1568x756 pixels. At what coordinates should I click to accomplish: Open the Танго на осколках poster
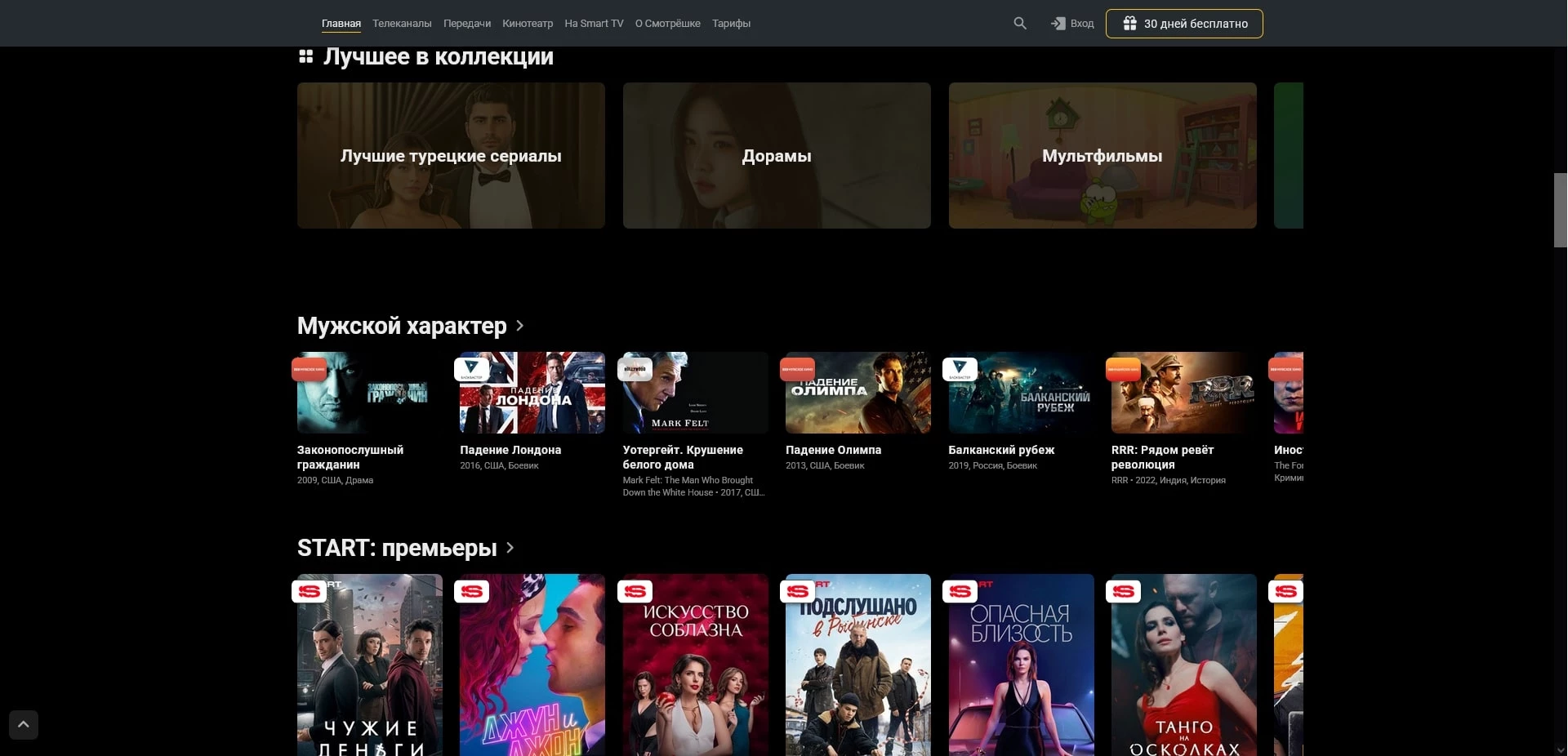[x=1183, y=665]
